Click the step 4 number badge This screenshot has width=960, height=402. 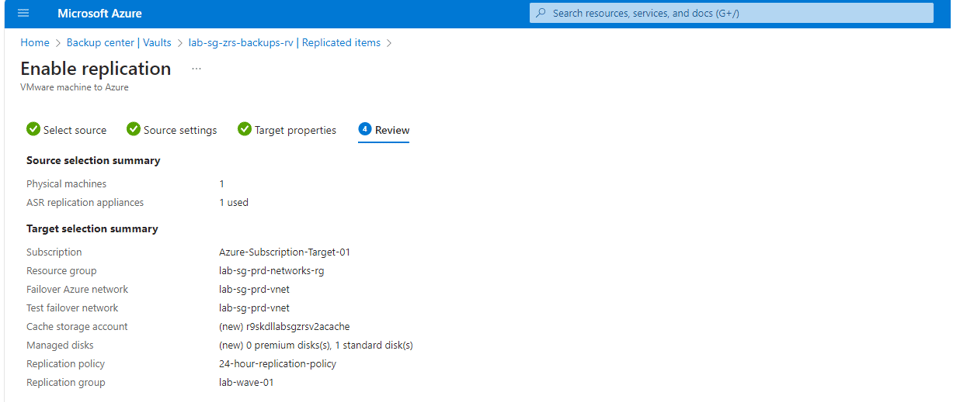pos(365,129)
